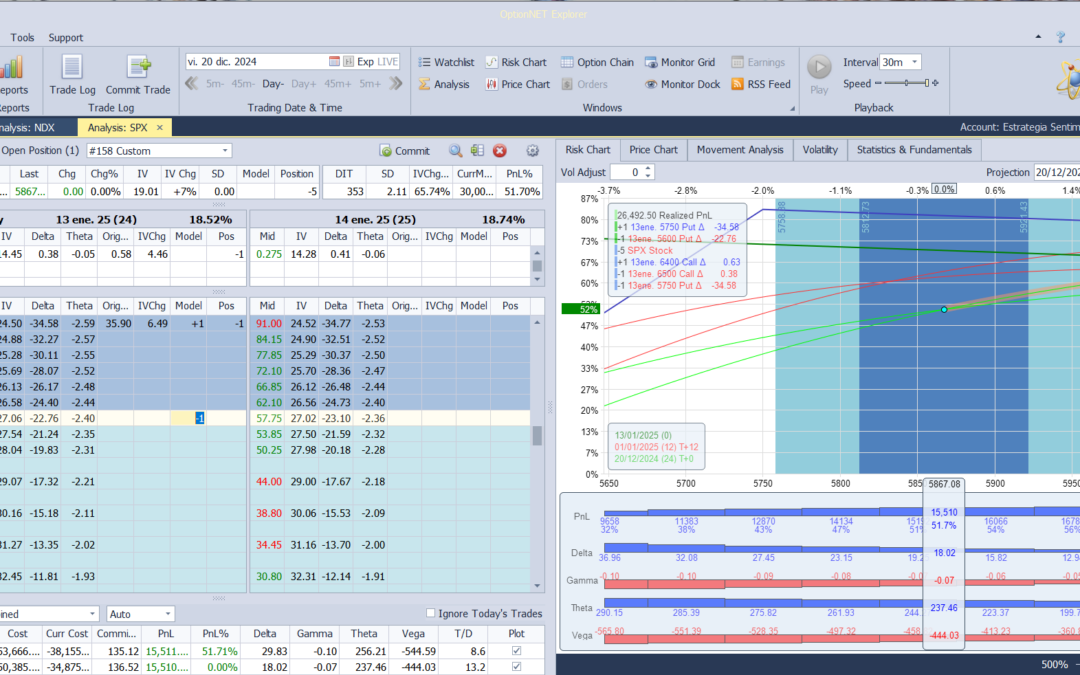
Task: Open the Monitor Grid window
Action: 680,62
